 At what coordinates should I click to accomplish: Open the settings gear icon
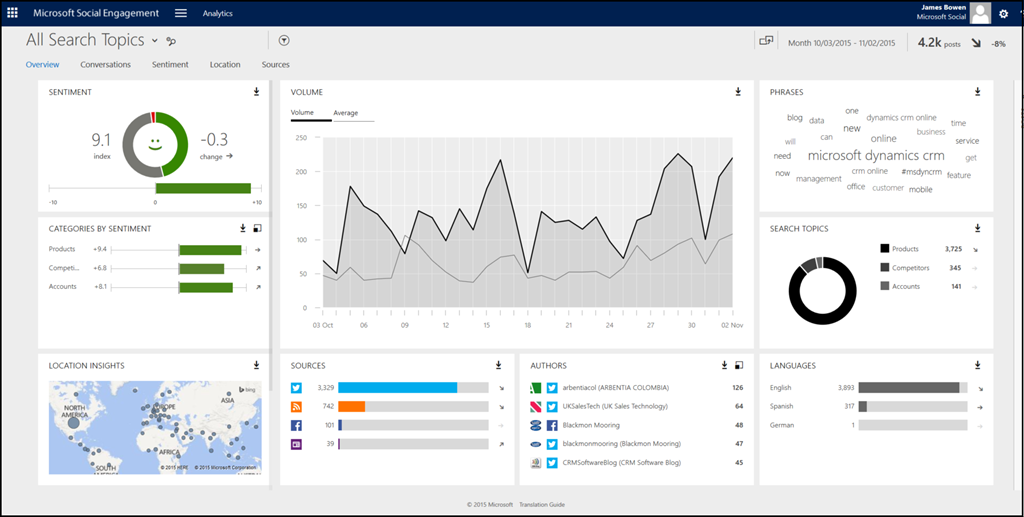1004,13
